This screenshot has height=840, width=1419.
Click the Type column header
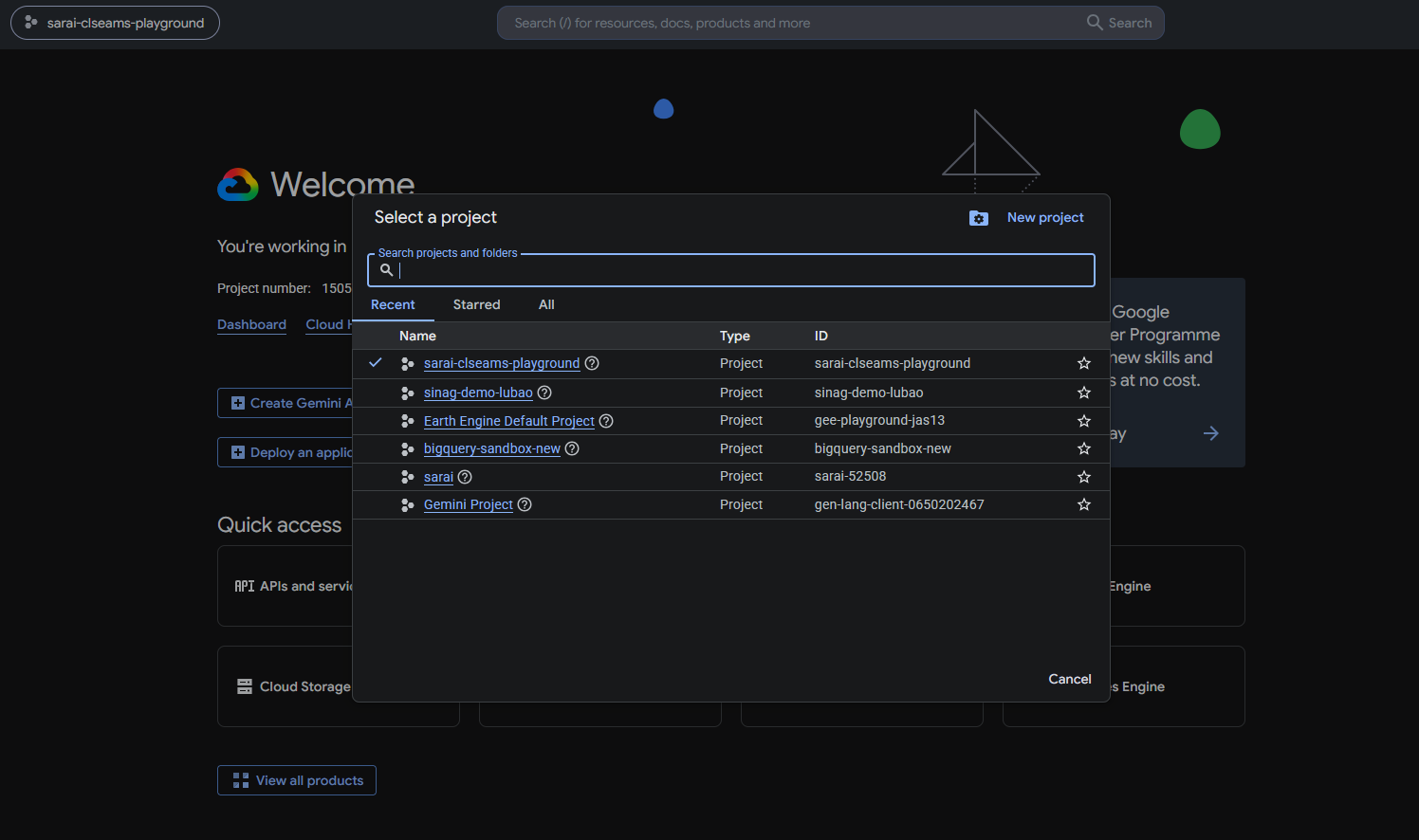pyautogui.click(x=735, y=336)
